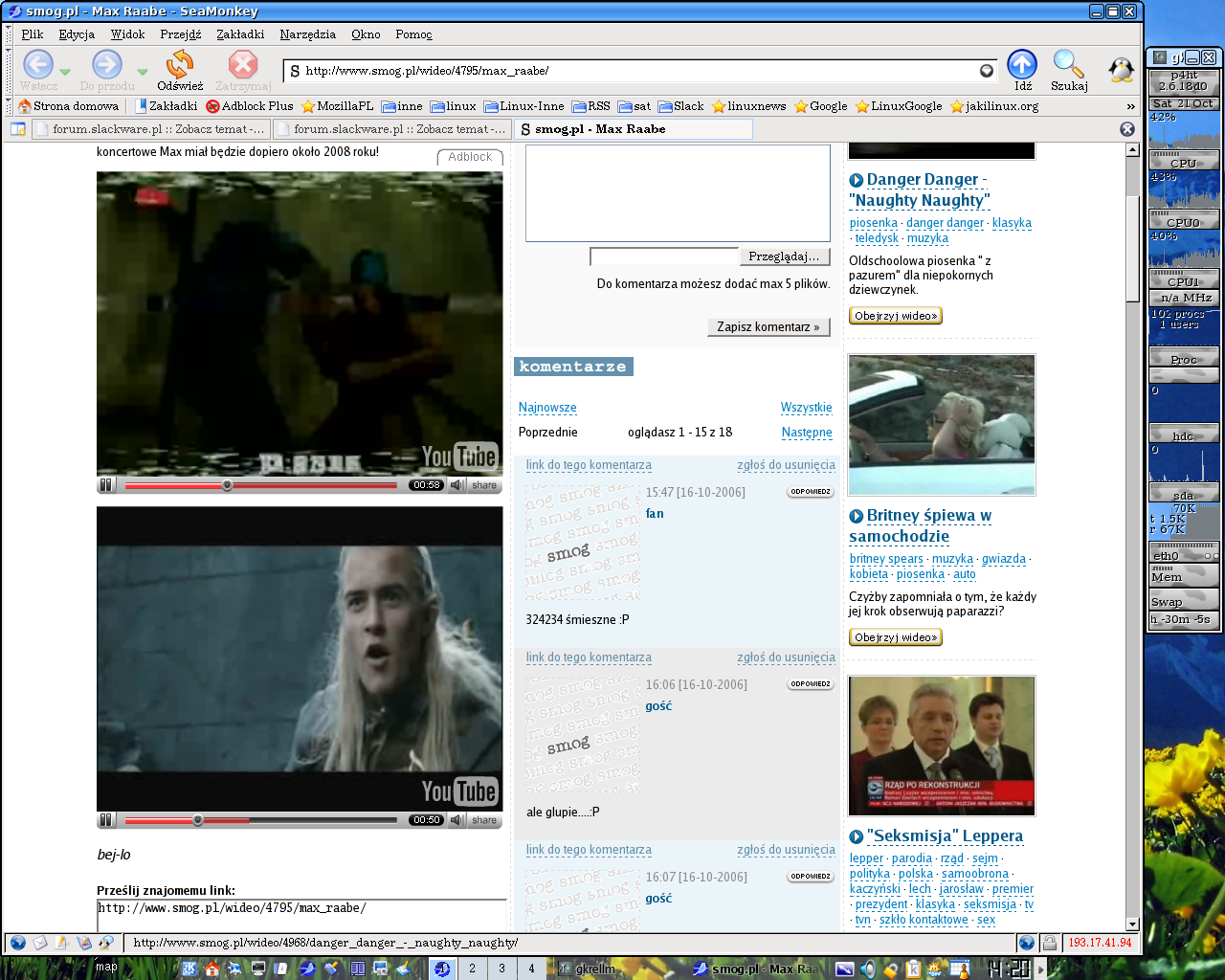Click the penguin throbber icon
This screenshot has height=980, width=1225.
1121,69
